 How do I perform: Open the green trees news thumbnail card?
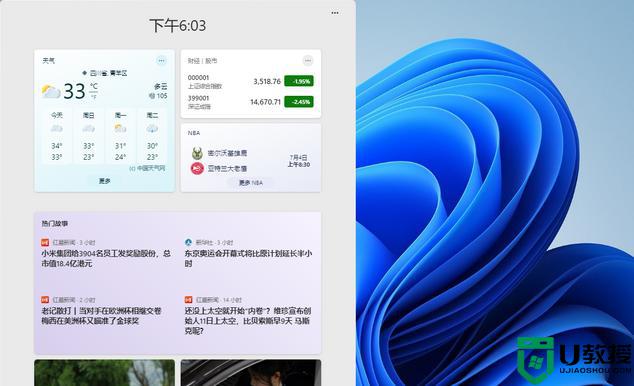[105, 373]
